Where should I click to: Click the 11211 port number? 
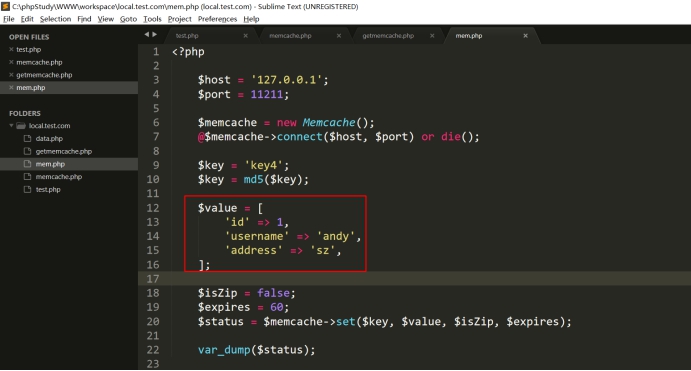point(267,94)
